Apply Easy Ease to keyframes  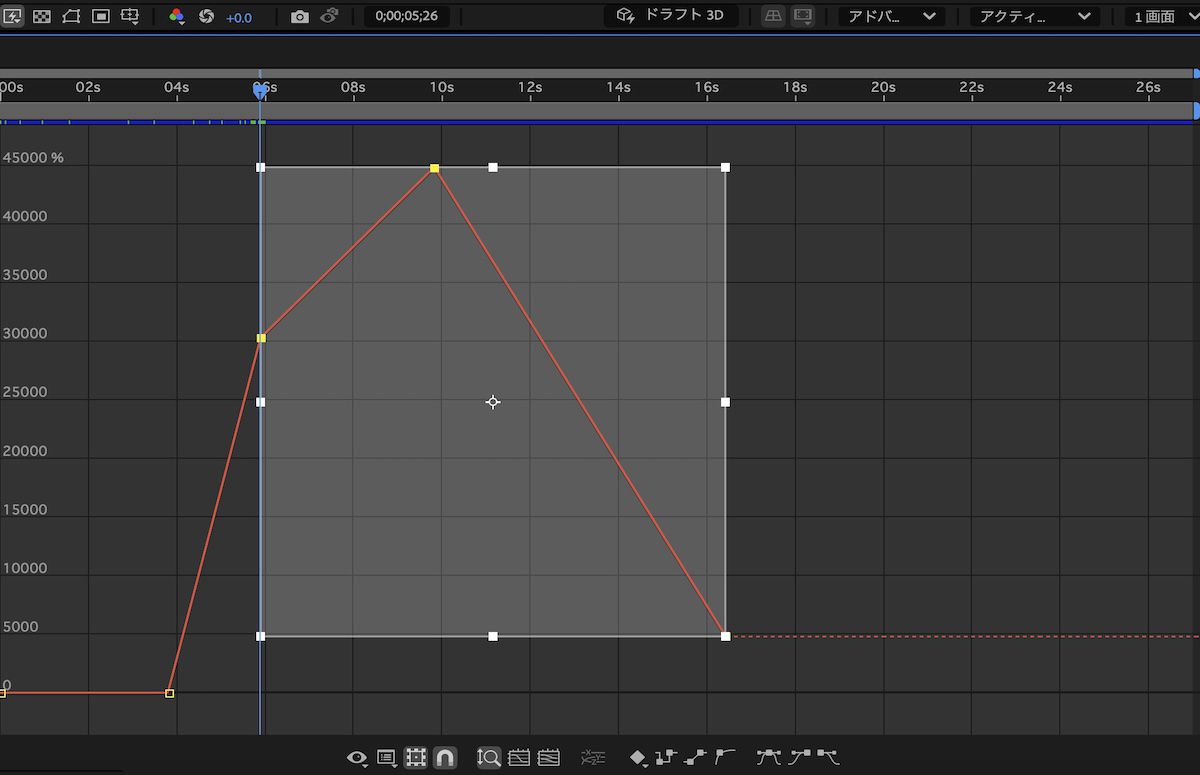pyautogui.click(x=768, y=758)
